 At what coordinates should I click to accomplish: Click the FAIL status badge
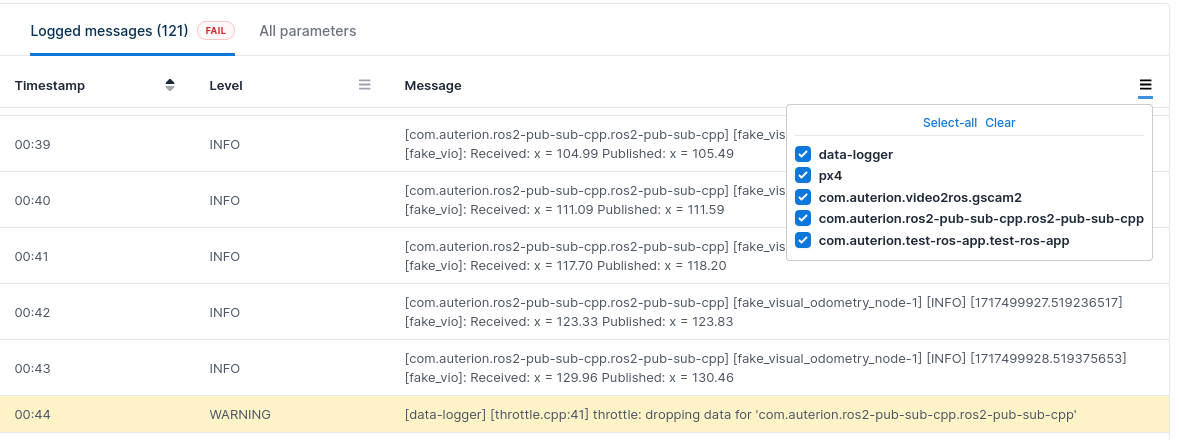pyautogui.click(x=215, y=31)
